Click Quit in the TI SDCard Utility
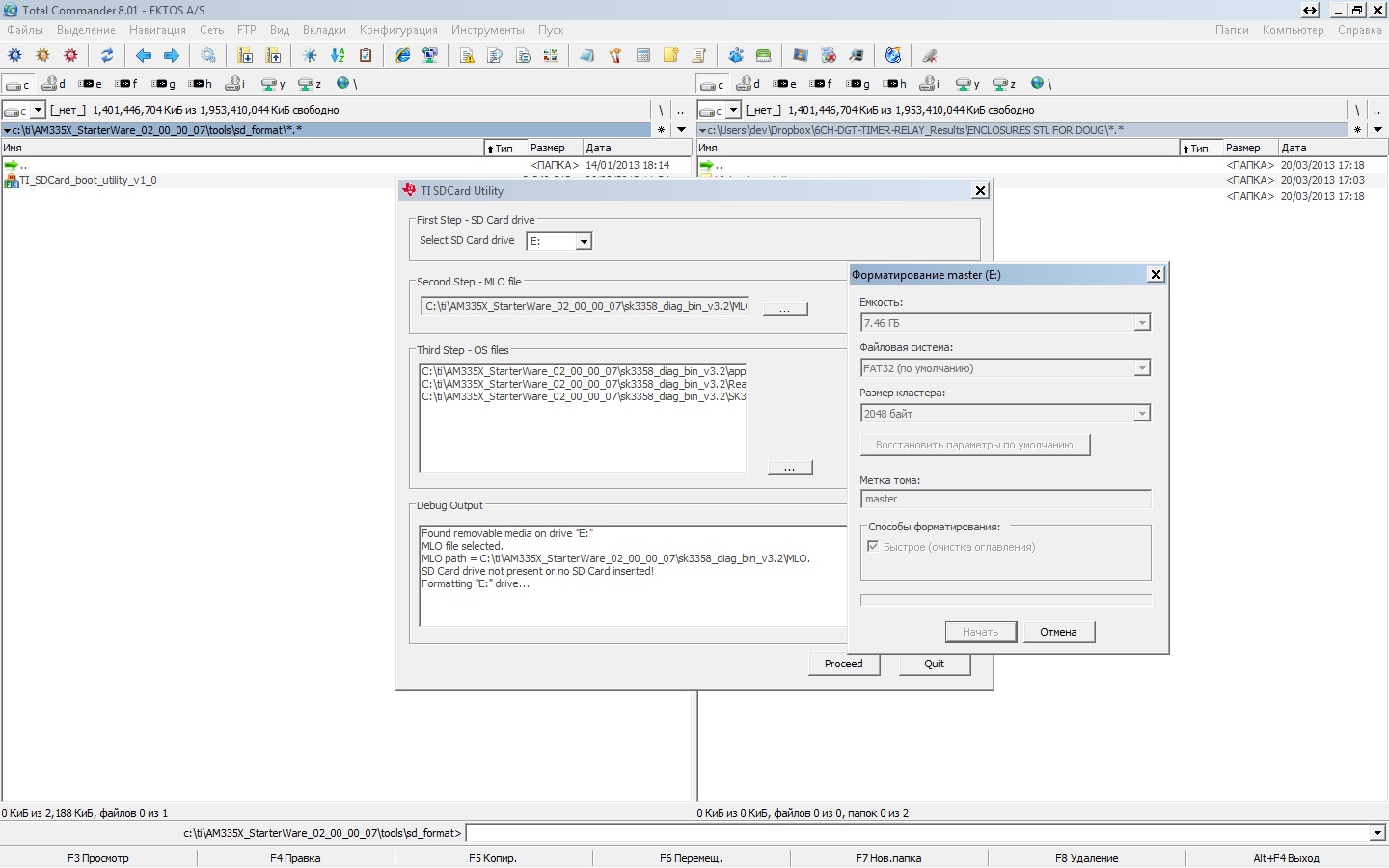1389x868 pixels. click(x=935, y=664)
